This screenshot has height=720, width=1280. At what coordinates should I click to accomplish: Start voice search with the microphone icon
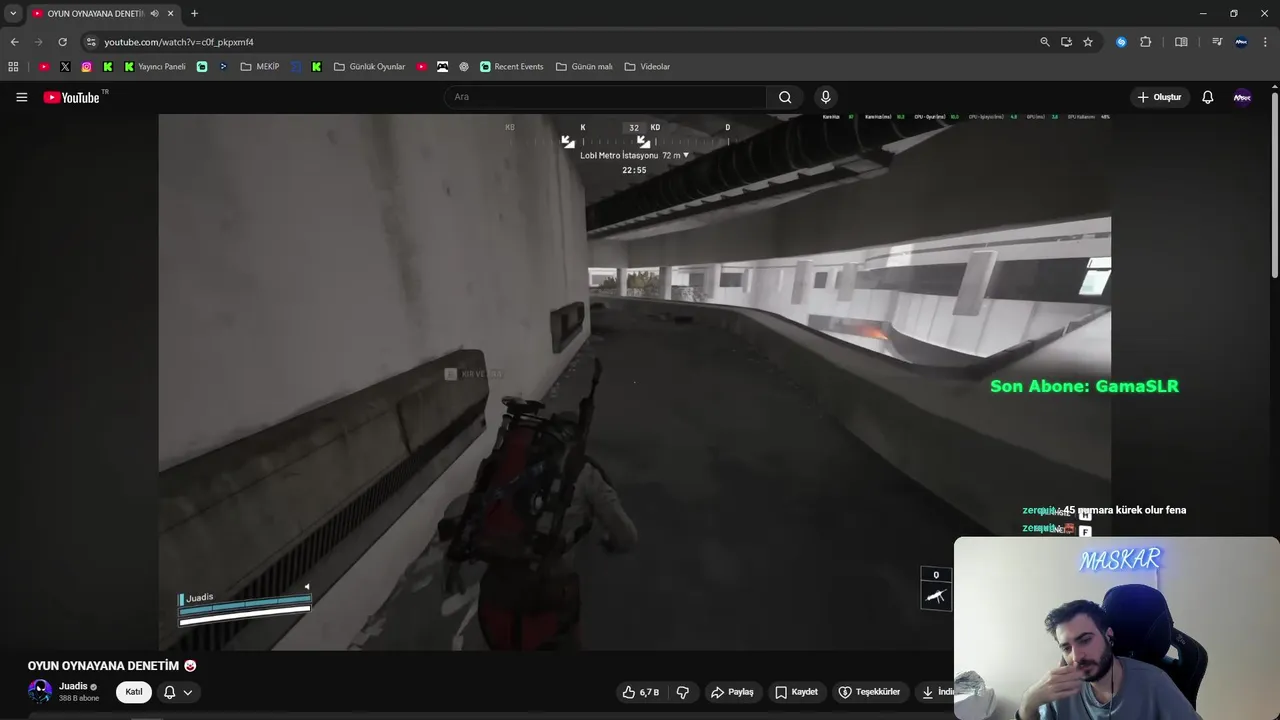(825, 97)
